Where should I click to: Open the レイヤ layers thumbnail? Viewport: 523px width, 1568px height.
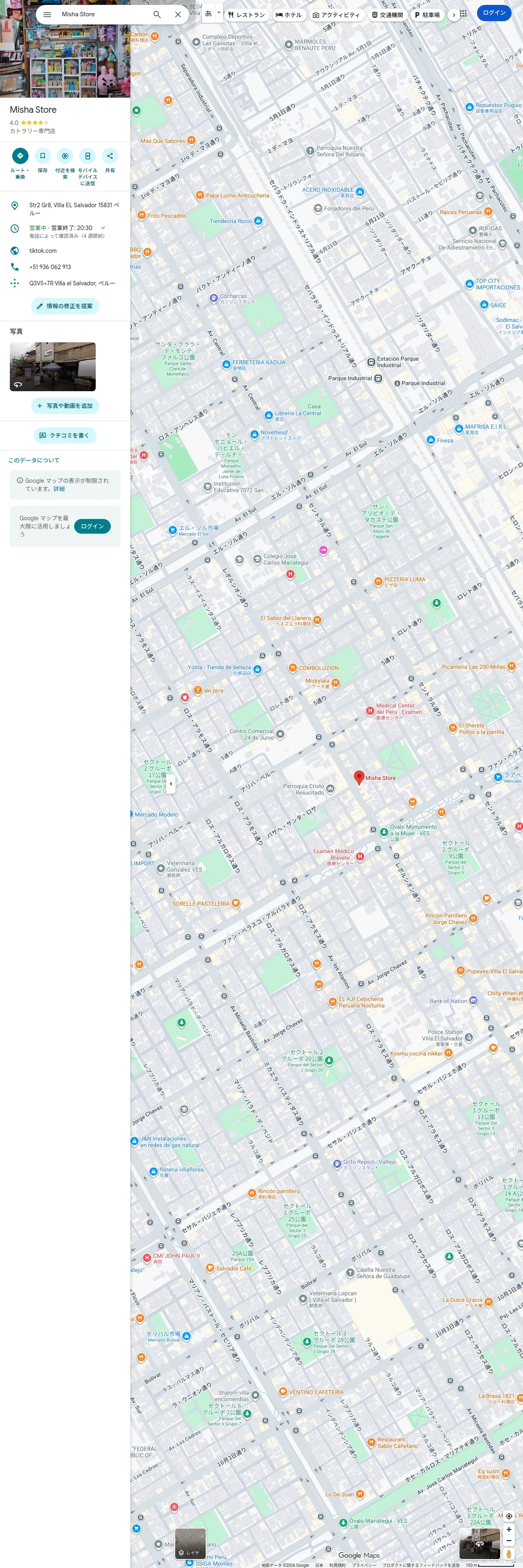click(191, 1544)
